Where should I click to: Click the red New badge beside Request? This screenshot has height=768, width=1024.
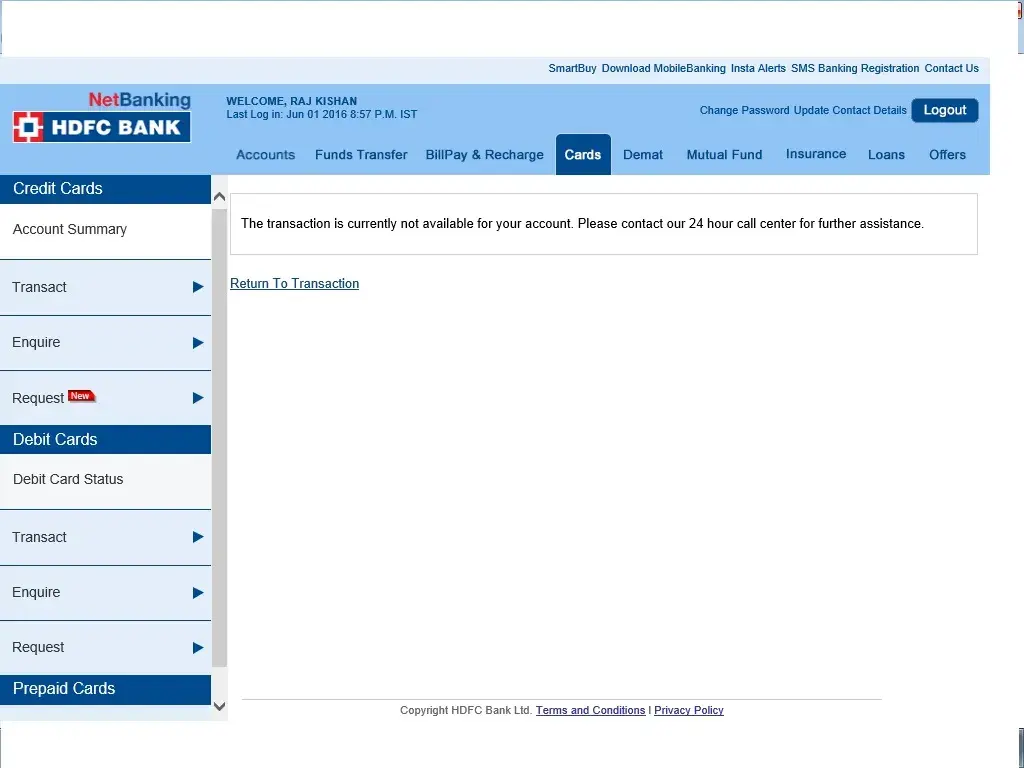(x=82, y=396)
